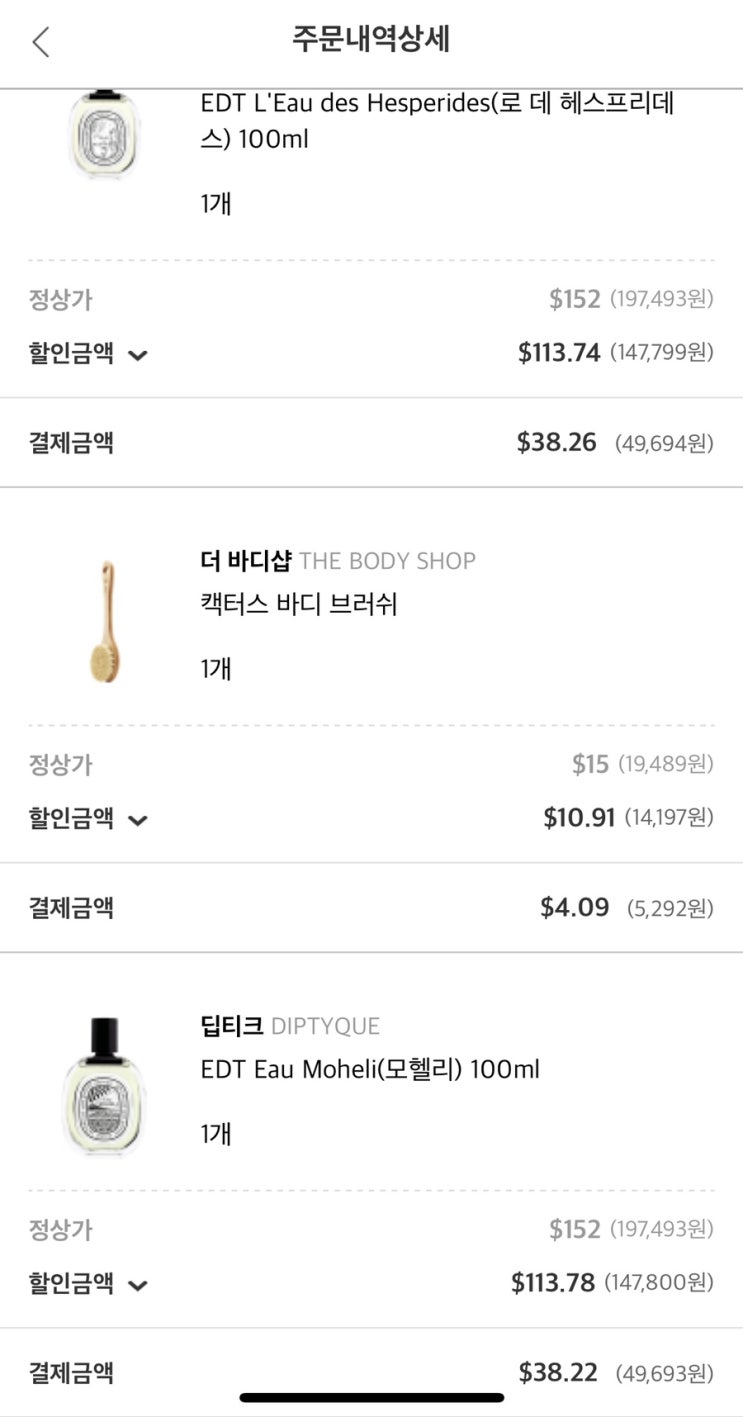Expand discount chevron for the body brush
743x1417 pixels.
(x=138, y=820)
